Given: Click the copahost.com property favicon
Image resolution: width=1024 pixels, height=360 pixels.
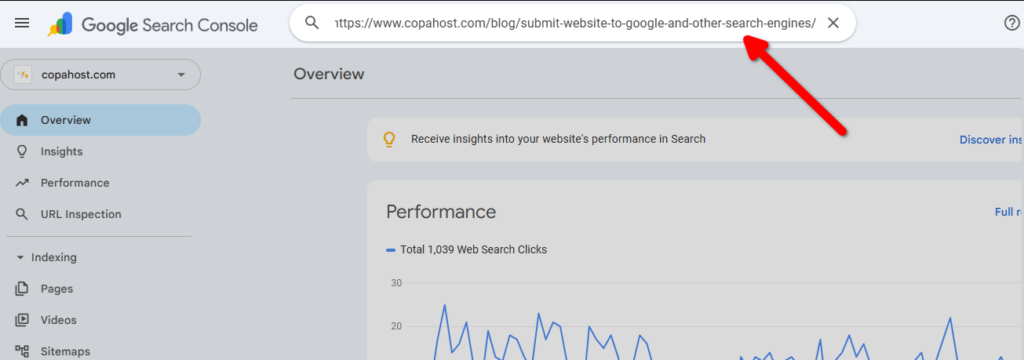Looking at the screenshot, I should tap(23, 75).
